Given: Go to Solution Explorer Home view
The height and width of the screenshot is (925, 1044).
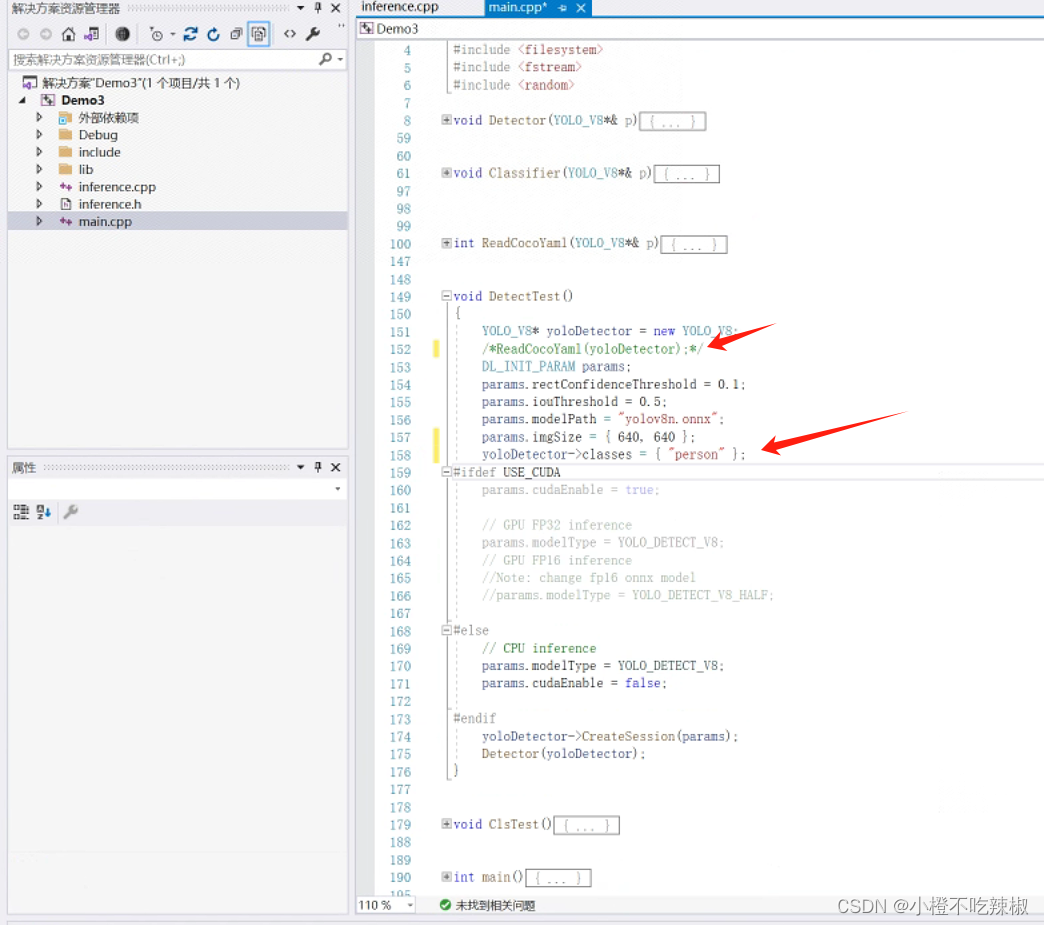Looking at the screenshot, I should tap(69, 34).
